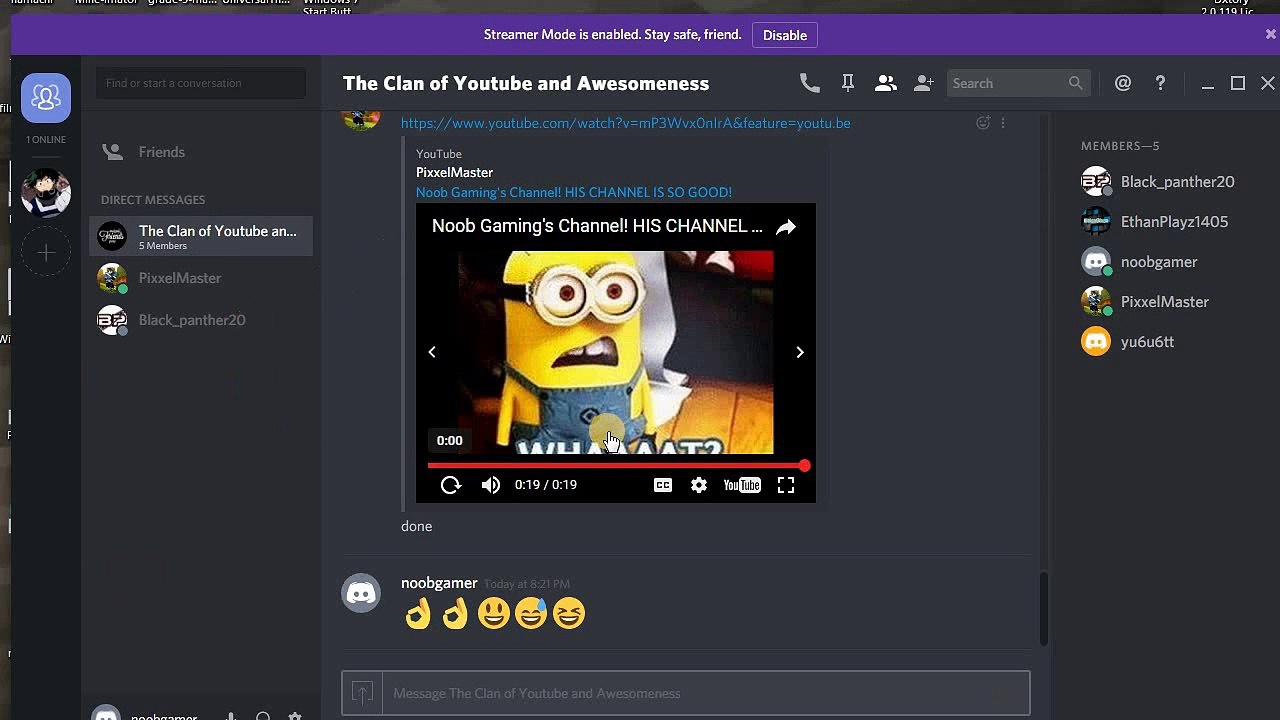1280x720 pixels.
Task: Go to previous video with left arrow
Action: click(432, 352)
